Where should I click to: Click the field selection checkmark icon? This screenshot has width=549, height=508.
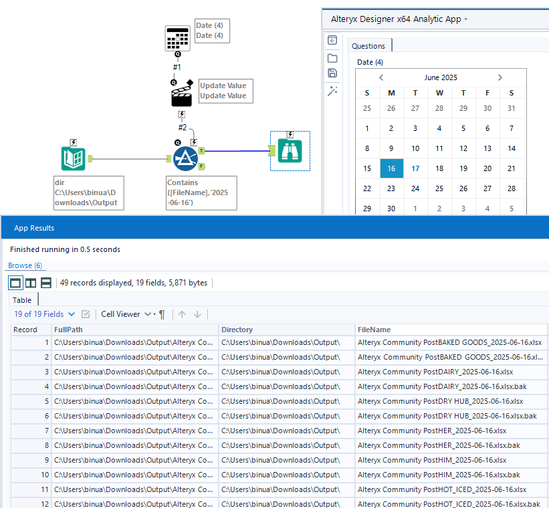click(x=85, y=314)
